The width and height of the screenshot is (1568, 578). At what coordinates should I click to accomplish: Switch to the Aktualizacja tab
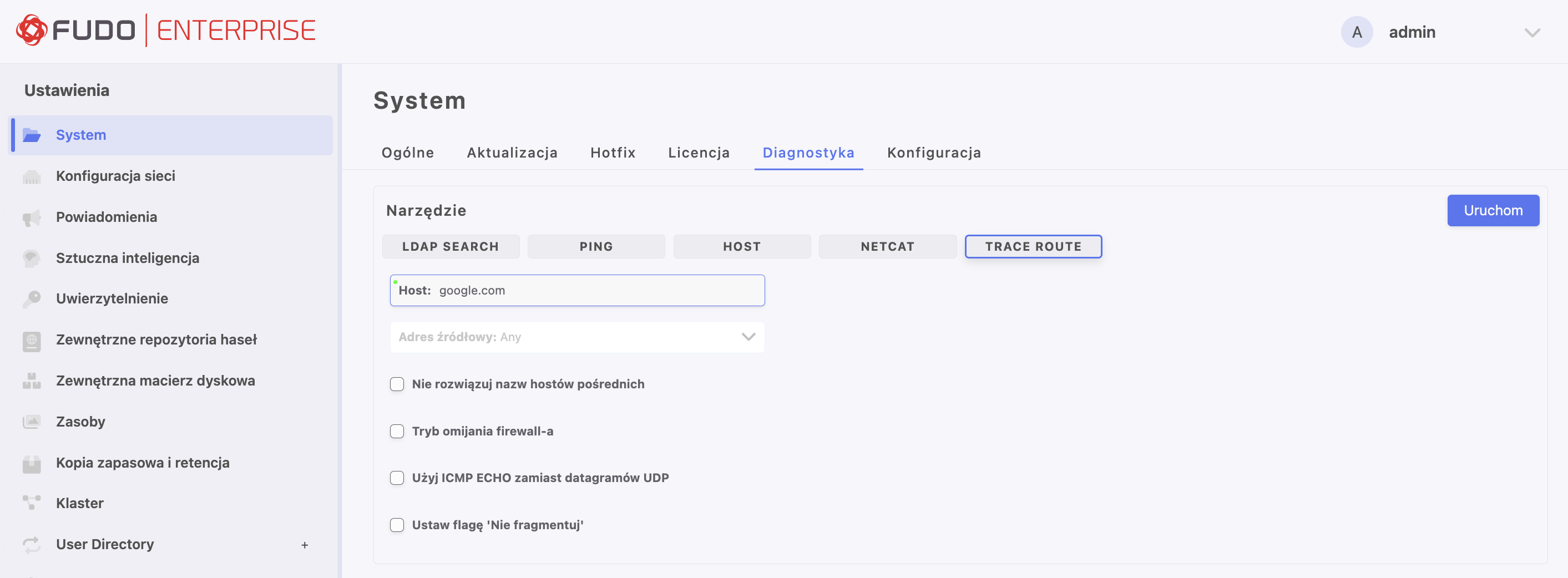point(512,153)
